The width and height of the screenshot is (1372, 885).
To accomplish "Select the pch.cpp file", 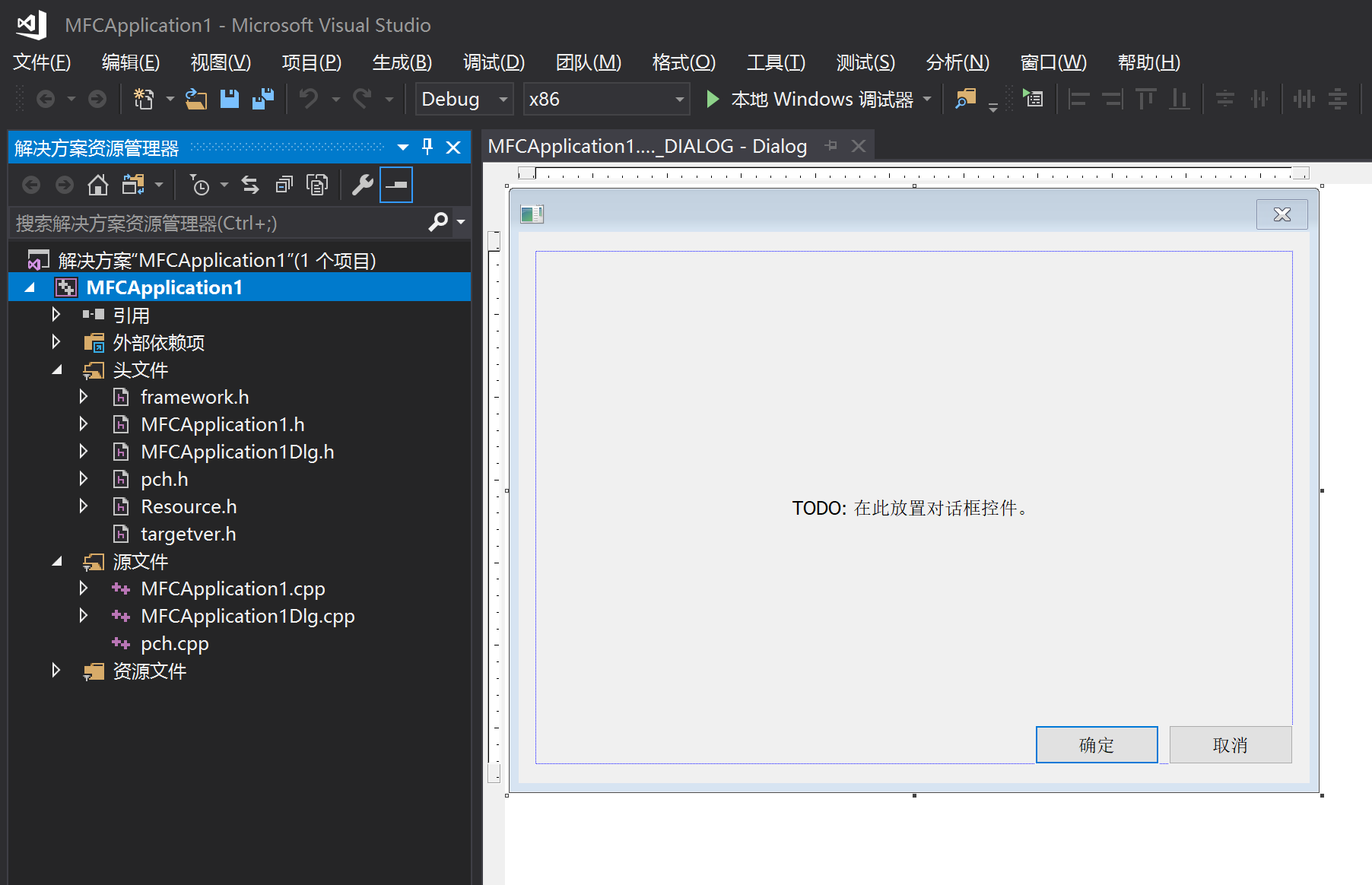I will click(x=175, y=643).
